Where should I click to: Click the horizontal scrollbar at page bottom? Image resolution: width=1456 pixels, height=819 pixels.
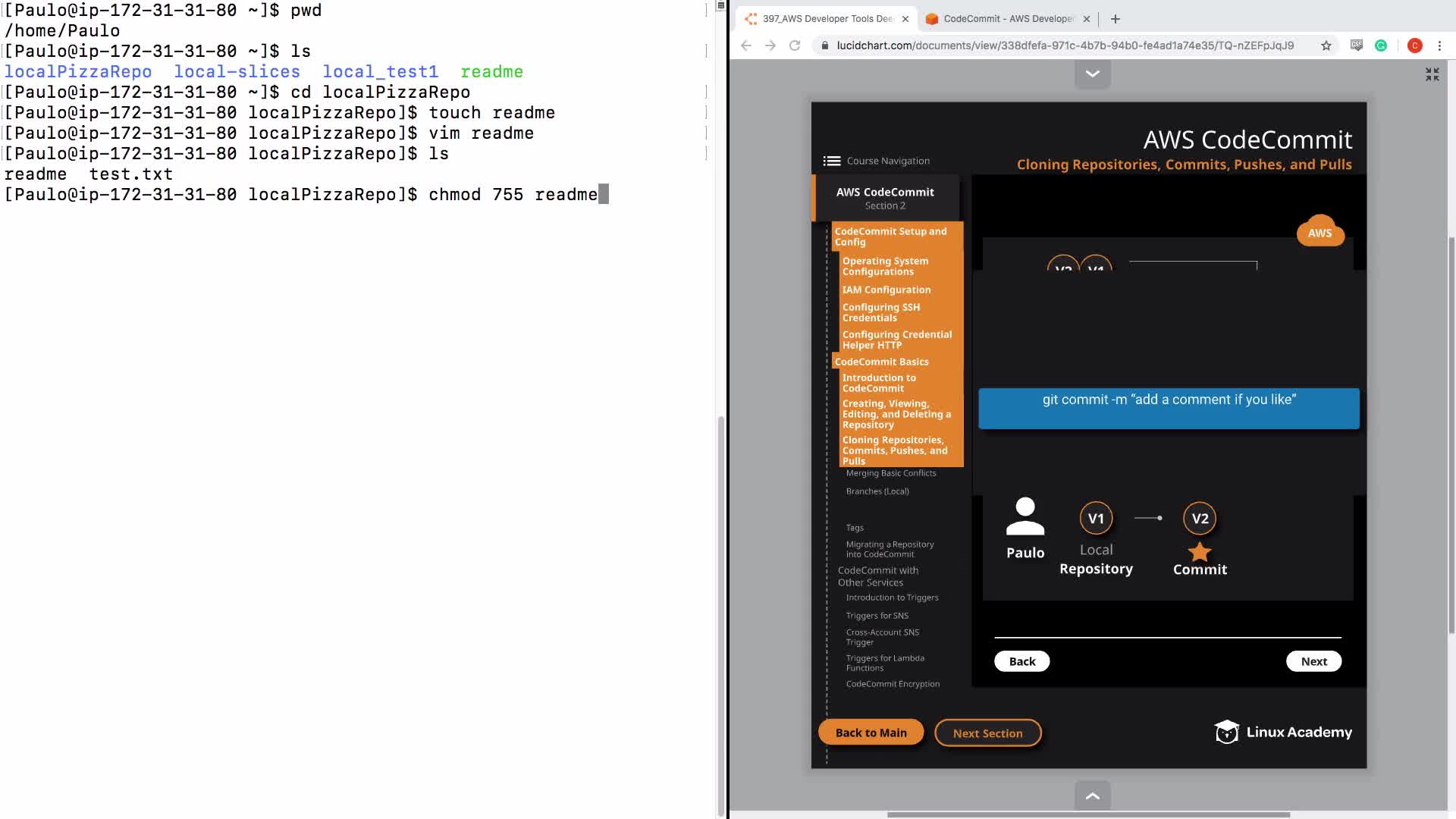(x=1088, y=814)
